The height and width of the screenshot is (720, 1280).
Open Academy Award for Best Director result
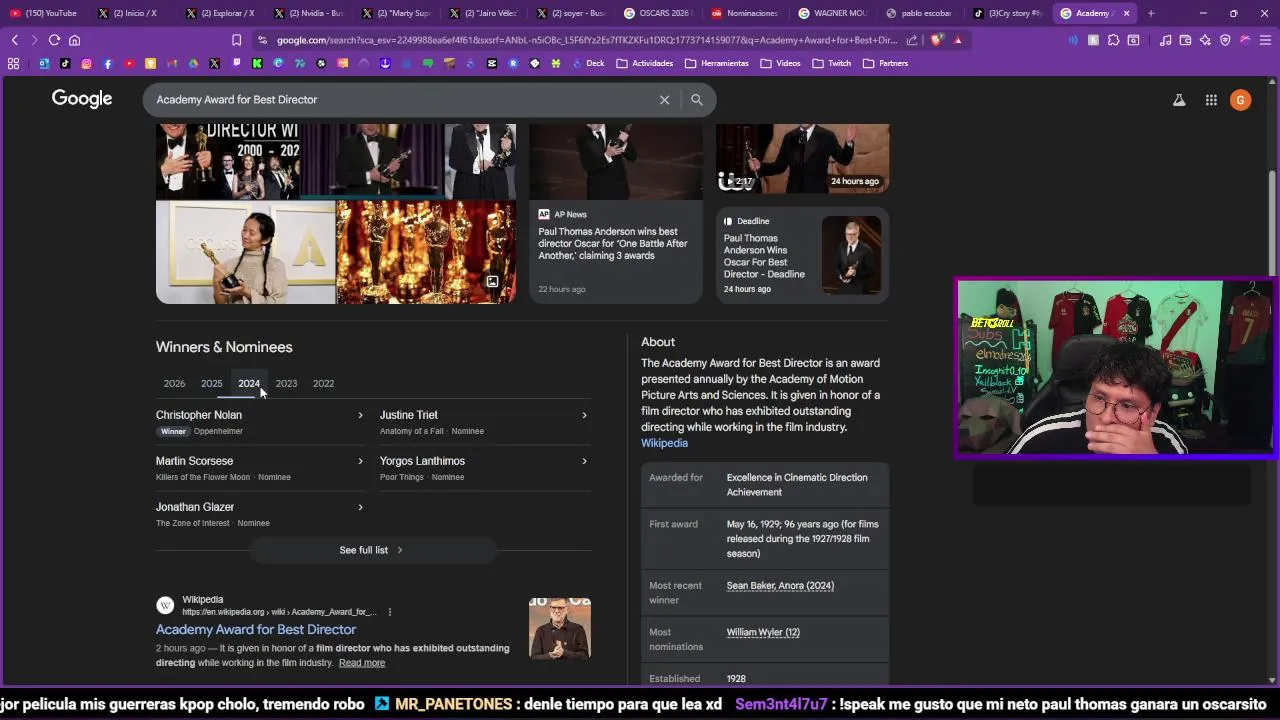[256, 629]
